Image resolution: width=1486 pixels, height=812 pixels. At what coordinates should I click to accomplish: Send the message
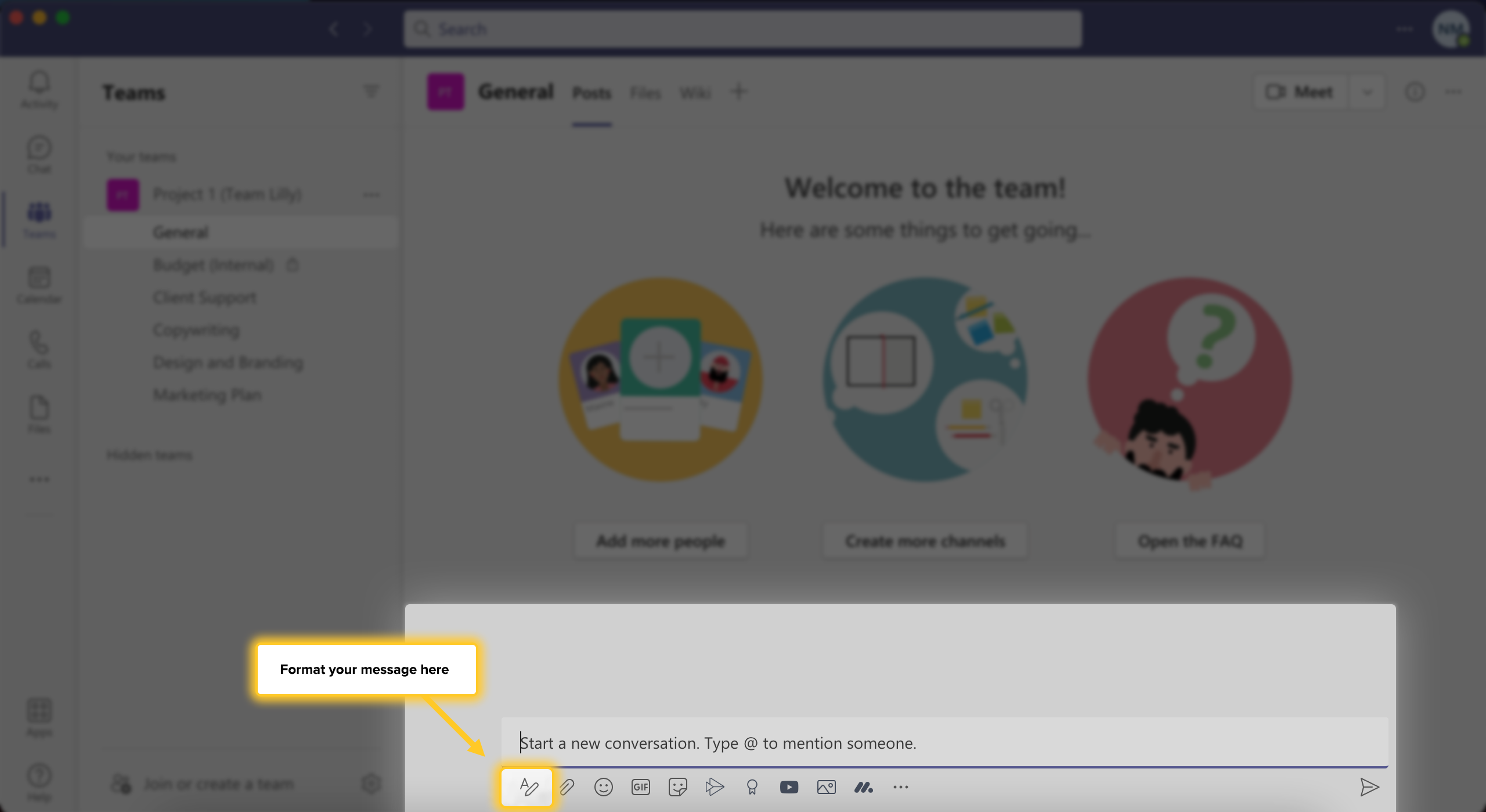(1370, 787)
